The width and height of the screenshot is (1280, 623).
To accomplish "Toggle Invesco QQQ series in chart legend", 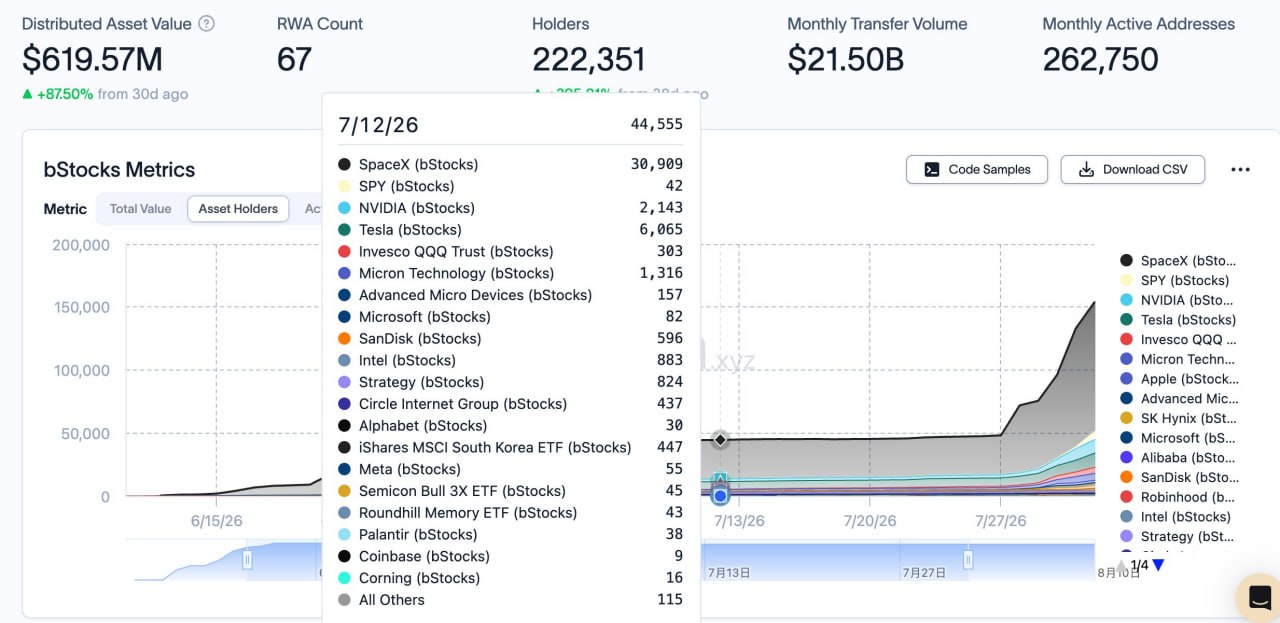I will tap(1179, 339).
